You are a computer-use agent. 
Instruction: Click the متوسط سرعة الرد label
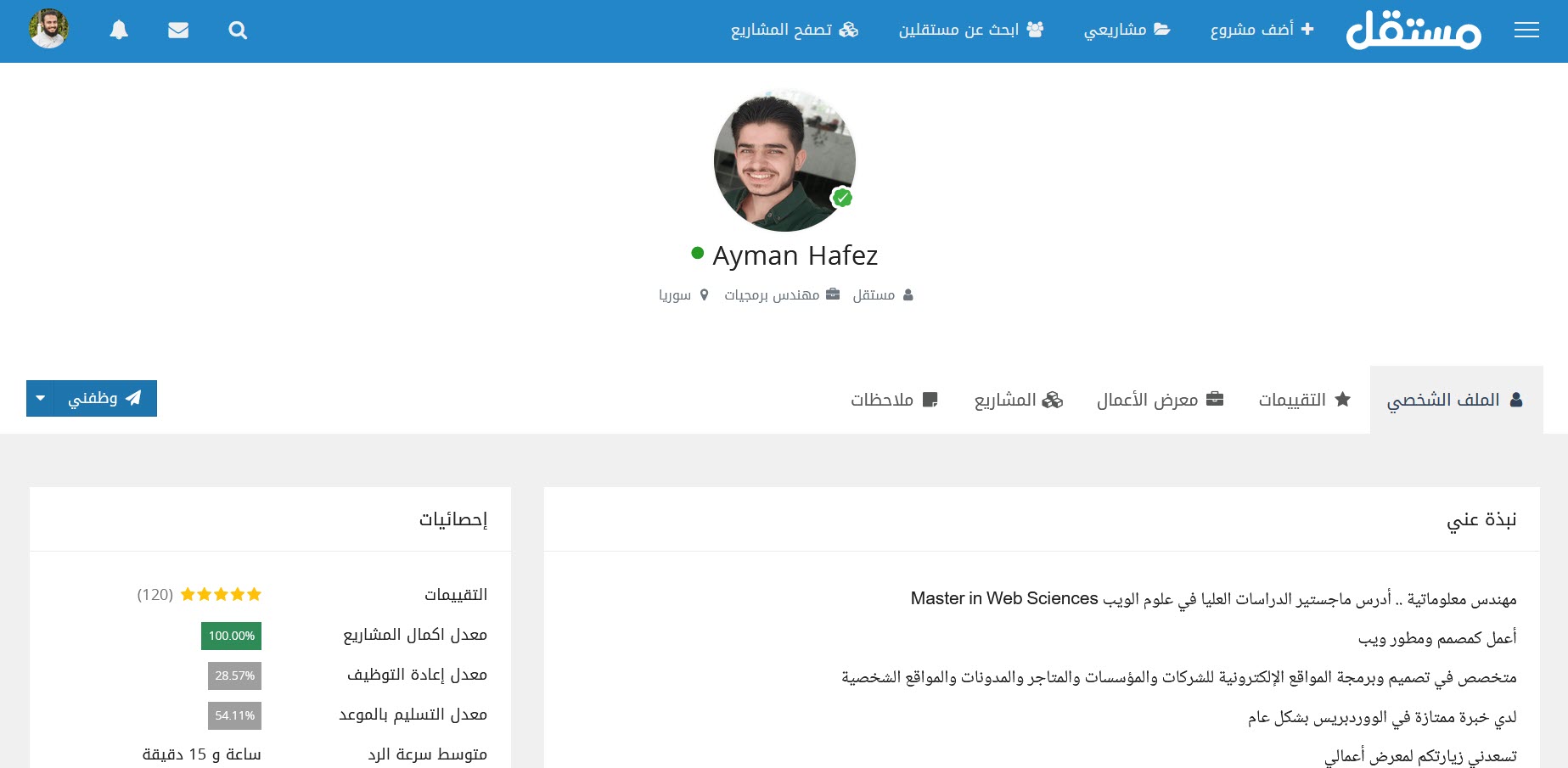pyautogui.click(x=428, y=754)
